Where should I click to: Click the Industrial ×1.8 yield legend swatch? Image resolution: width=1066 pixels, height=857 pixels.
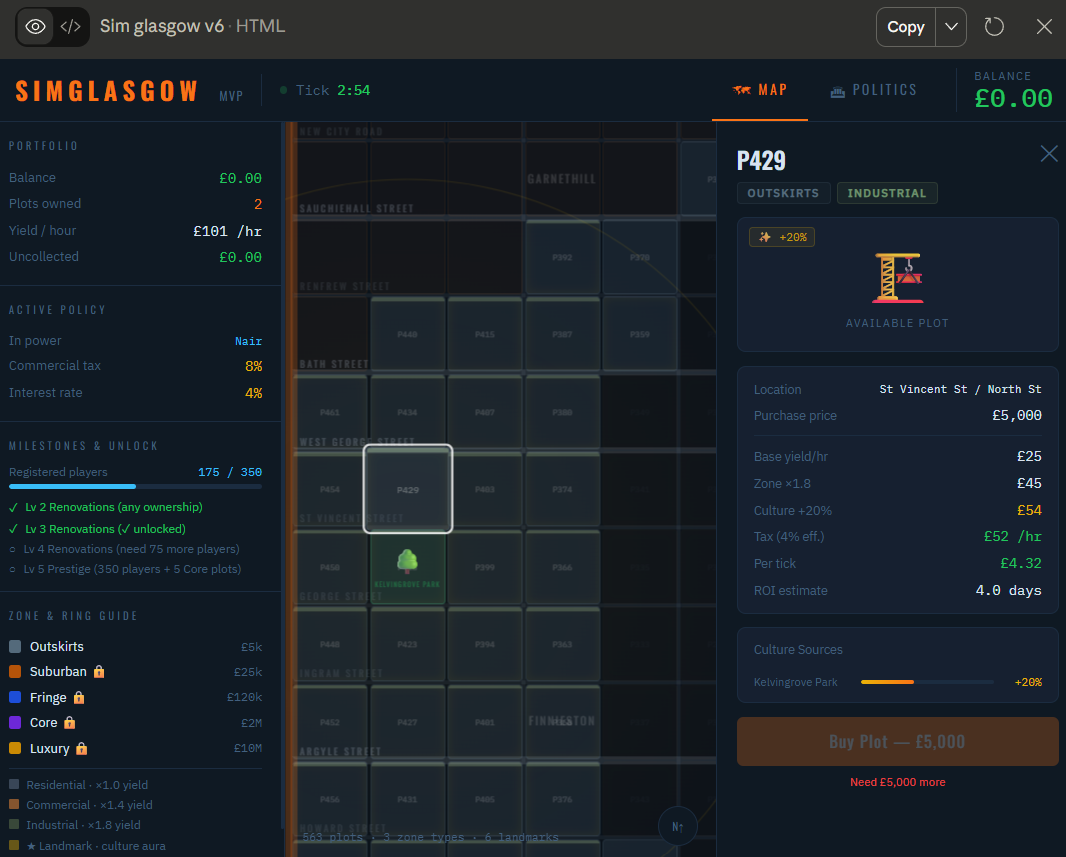click(x=14, y=824)
